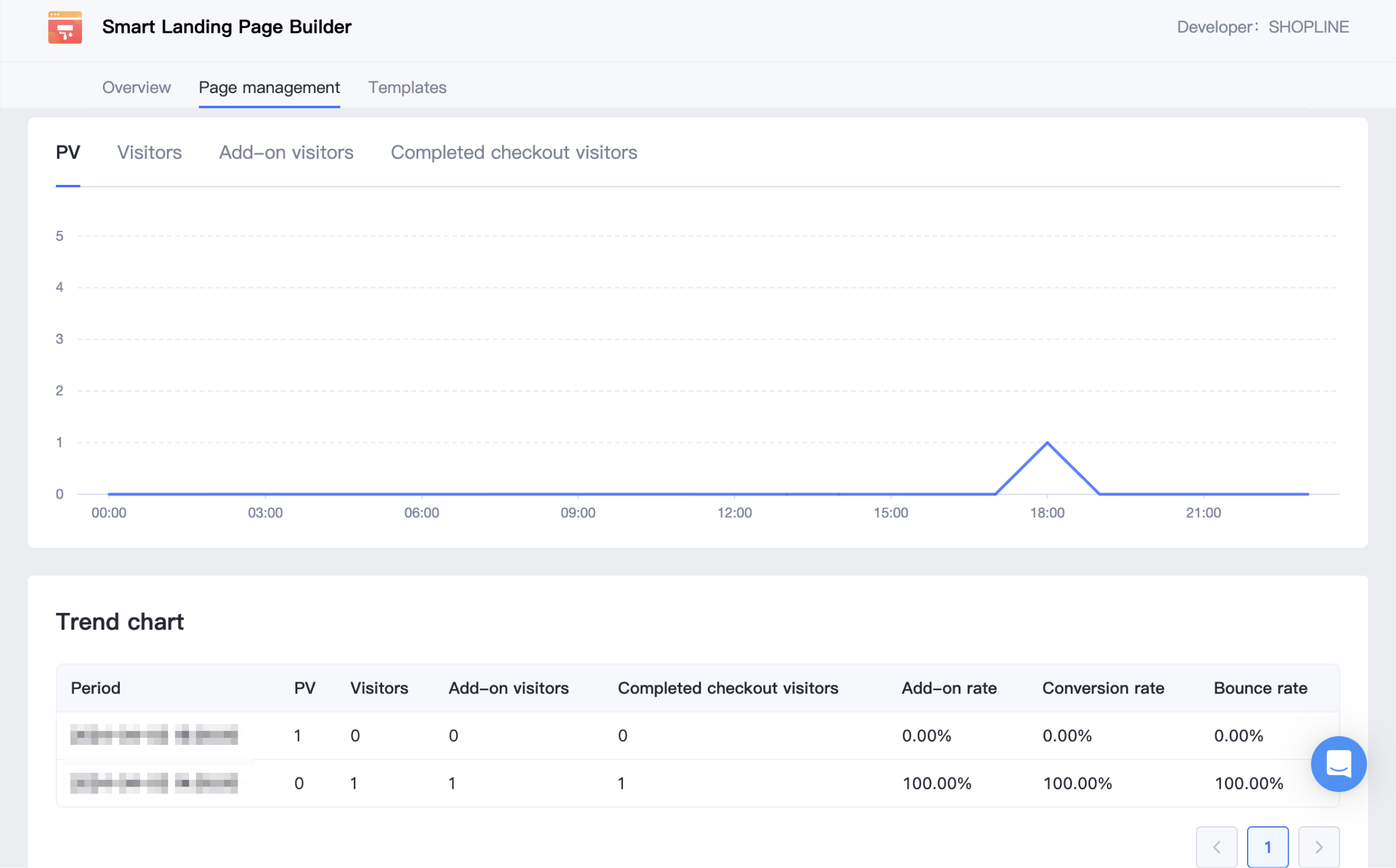Image resolution: width=1396 pixels, height=868 pixels.
Task: Switch to the Templates tab
Action: tap(407, 87)
